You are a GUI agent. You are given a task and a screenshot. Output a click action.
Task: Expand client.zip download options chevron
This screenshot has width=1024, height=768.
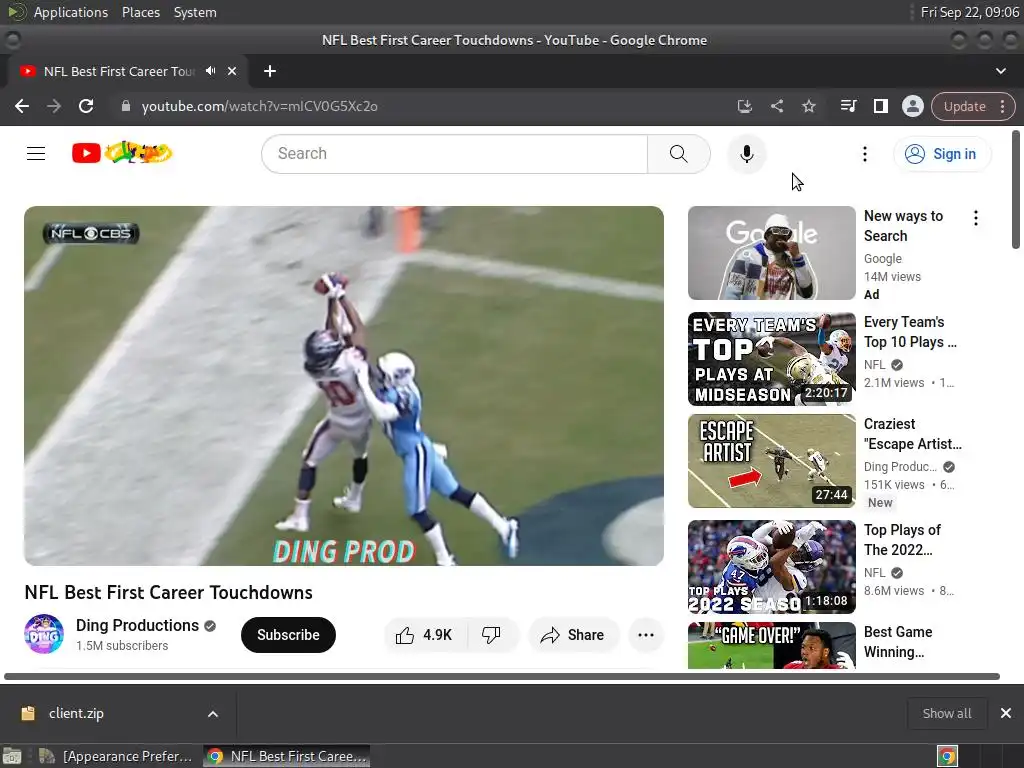click(213, 714)
